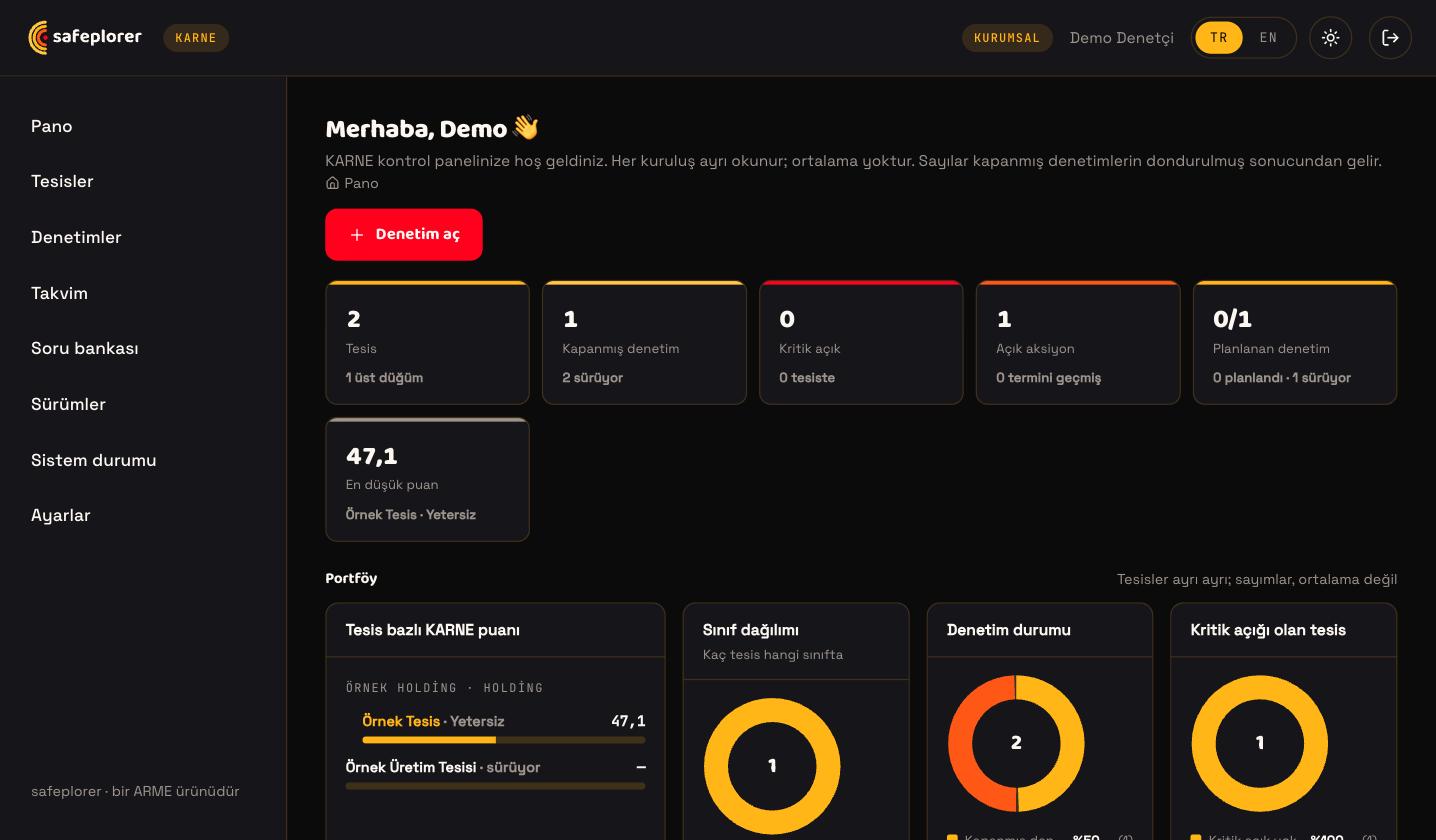Click the plus icon on Denetim aç

(357, 235)
